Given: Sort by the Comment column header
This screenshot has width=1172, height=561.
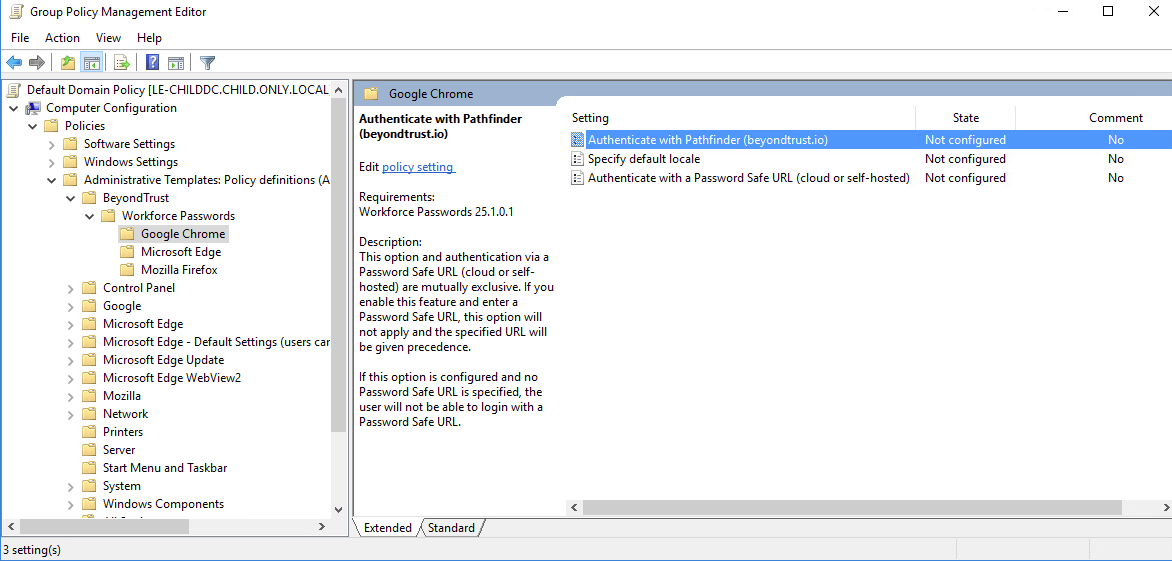Looking at the screenshot, I should tap(1115, 118).
